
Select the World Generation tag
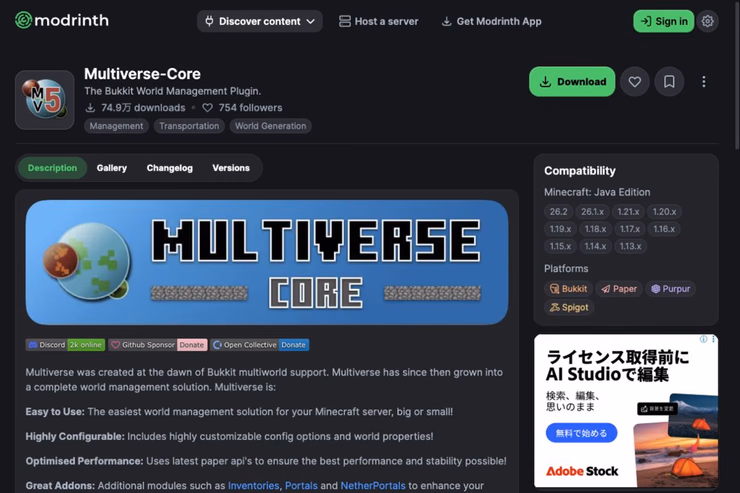click(270, 126)
